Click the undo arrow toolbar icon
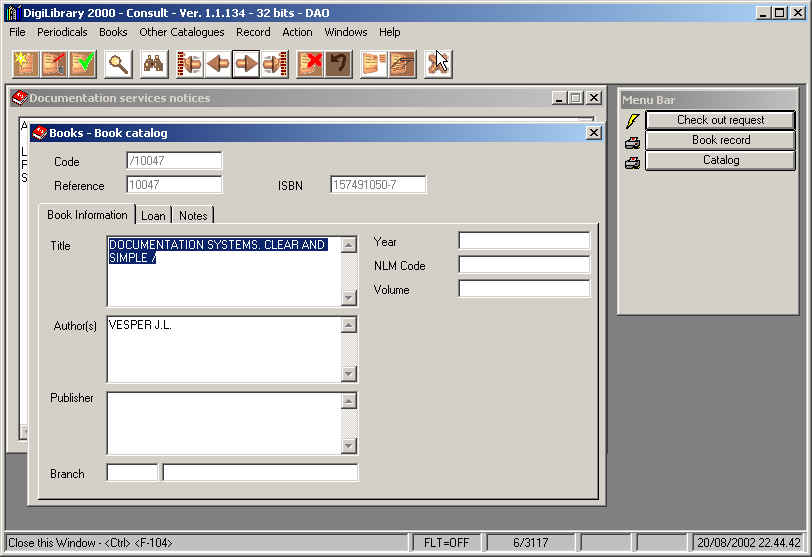Viewport: 812px width, 557px height. [x=338, y=64]
